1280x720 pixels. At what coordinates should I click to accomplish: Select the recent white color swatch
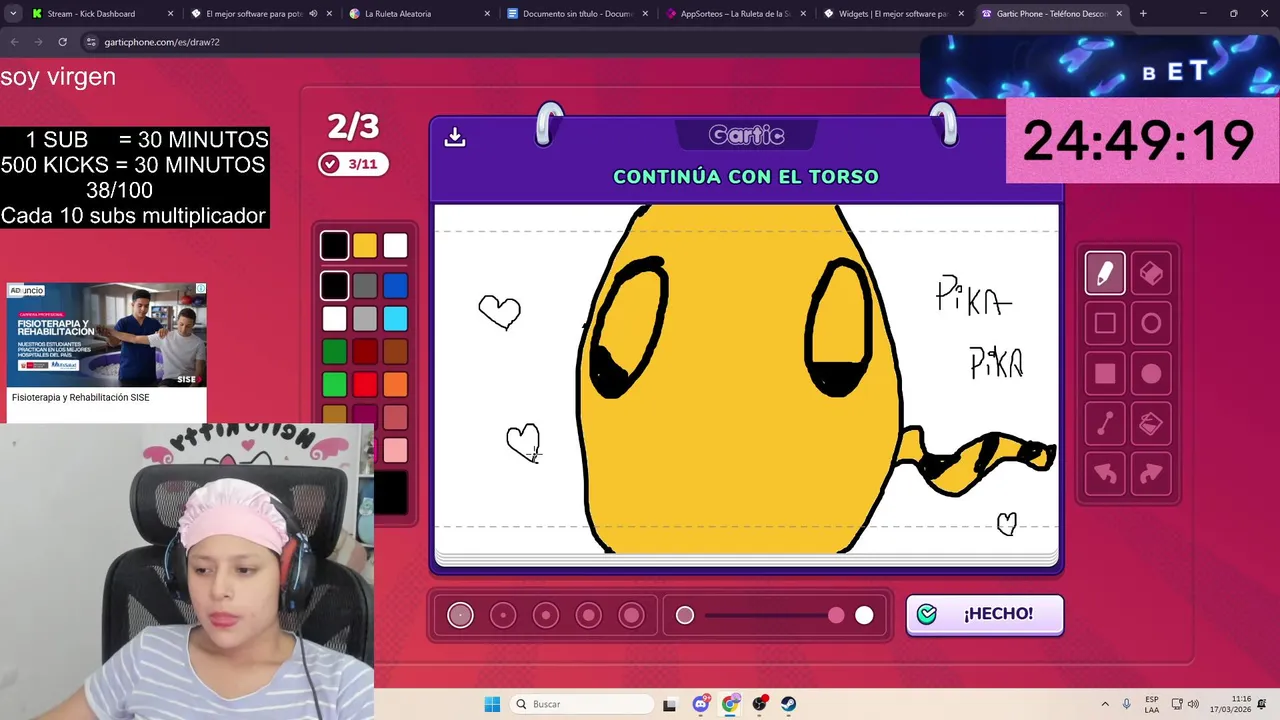point(395,245)
